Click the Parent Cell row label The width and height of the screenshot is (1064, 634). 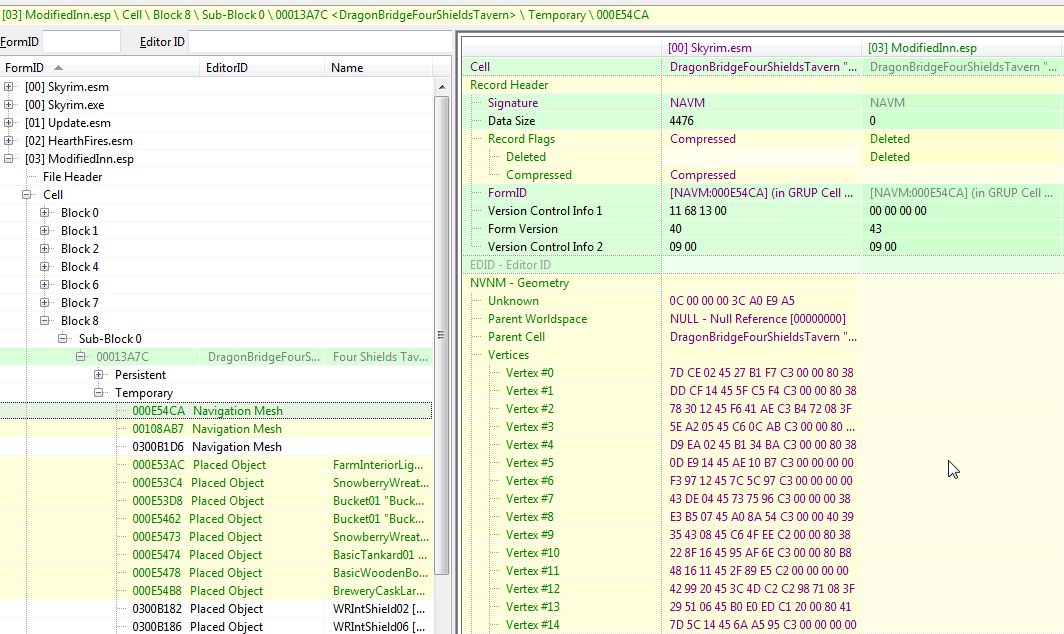coord(516,337)
